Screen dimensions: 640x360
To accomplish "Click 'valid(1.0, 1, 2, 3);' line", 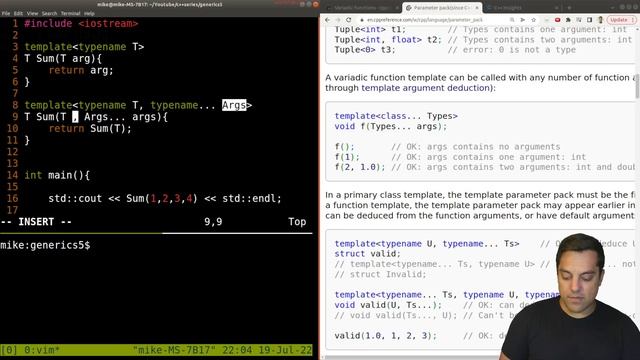I will pyautogui.click(x=385, y=336).
